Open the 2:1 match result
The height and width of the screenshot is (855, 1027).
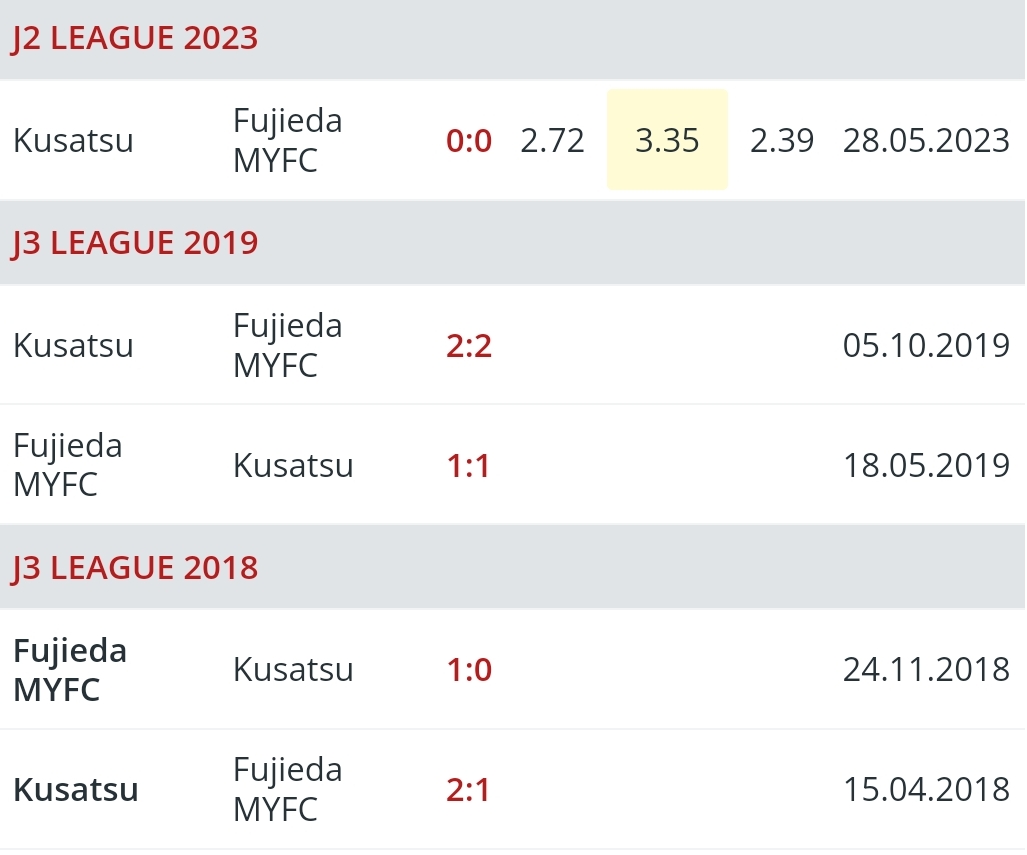(468, 789)
